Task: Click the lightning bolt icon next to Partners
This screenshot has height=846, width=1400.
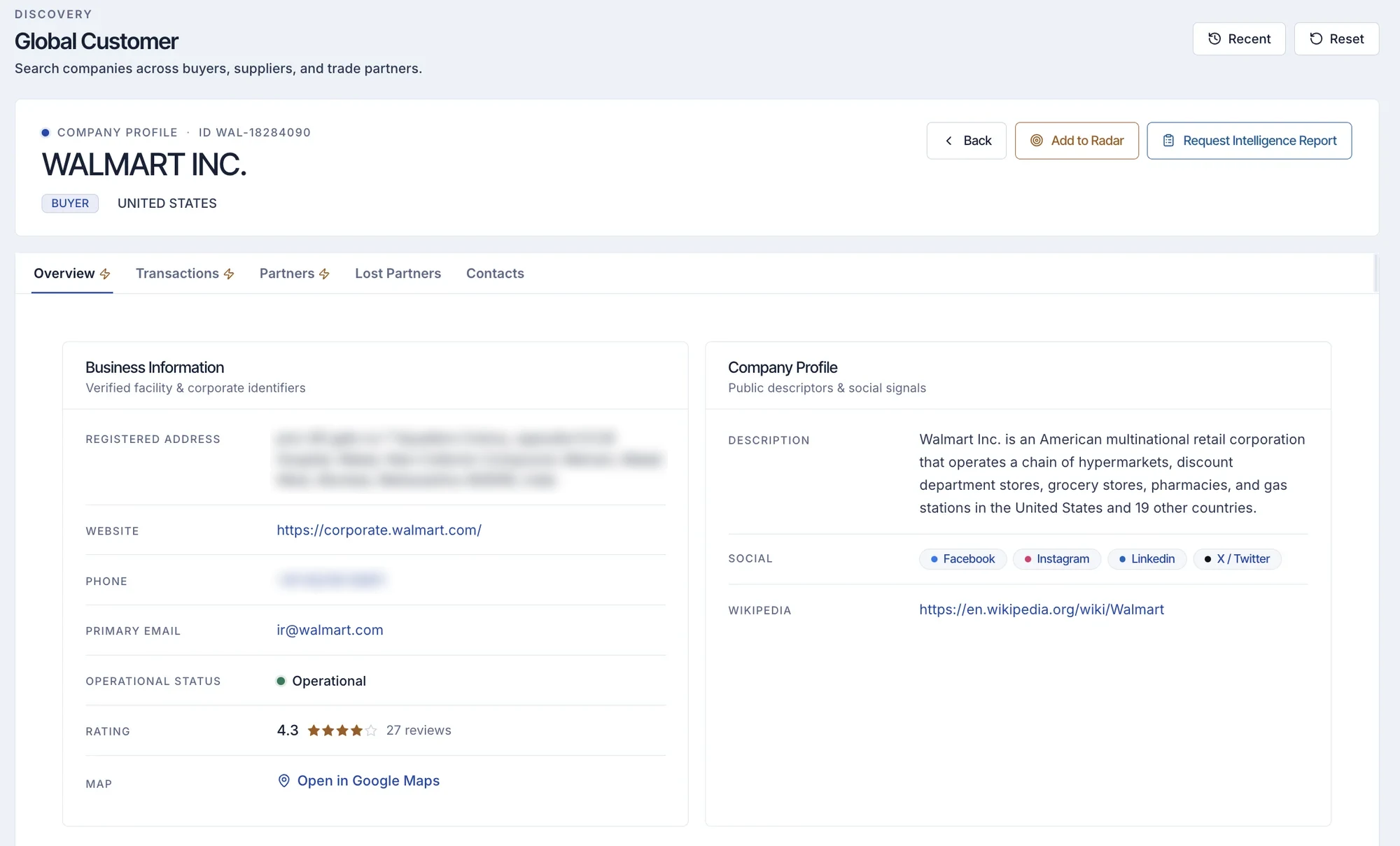Action: [324, 274]
